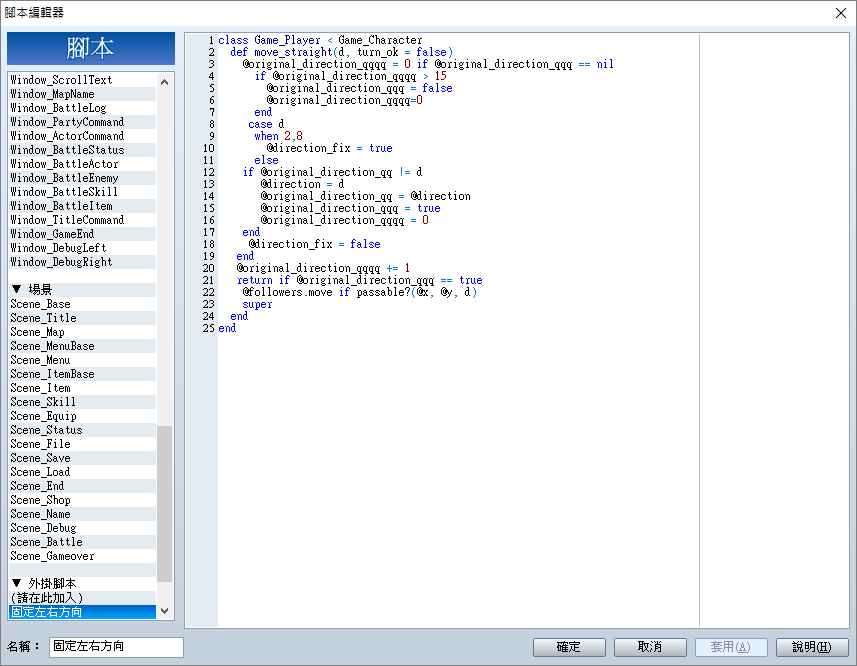Select Window_BattleLog script
Image resolution: width=857 pixels, height=666 pixels.
tap(83, 108)
